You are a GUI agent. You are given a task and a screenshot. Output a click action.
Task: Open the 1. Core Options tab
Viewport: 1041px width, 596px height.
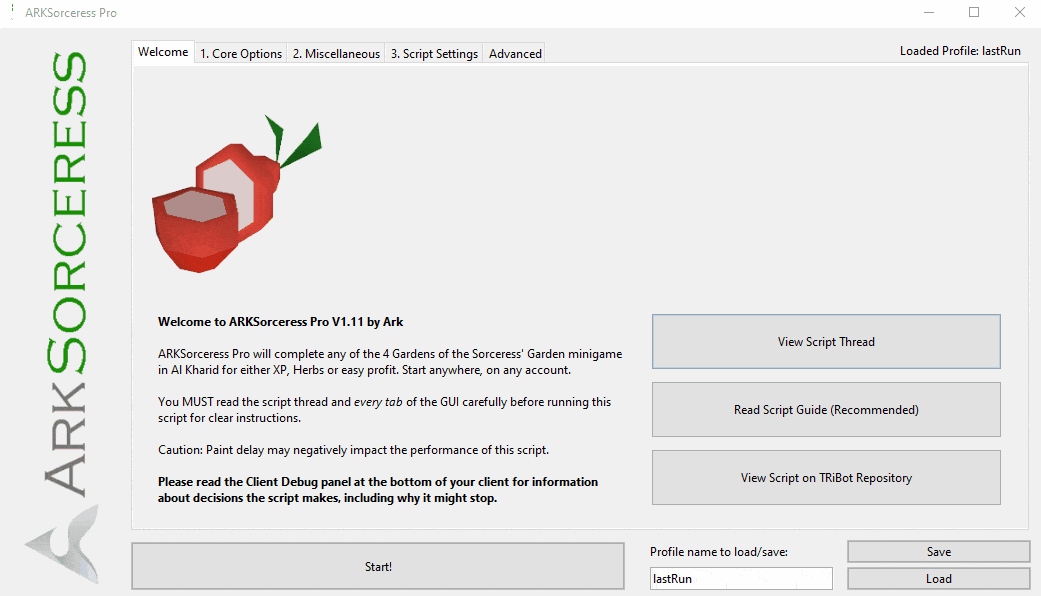coord(241,54)
